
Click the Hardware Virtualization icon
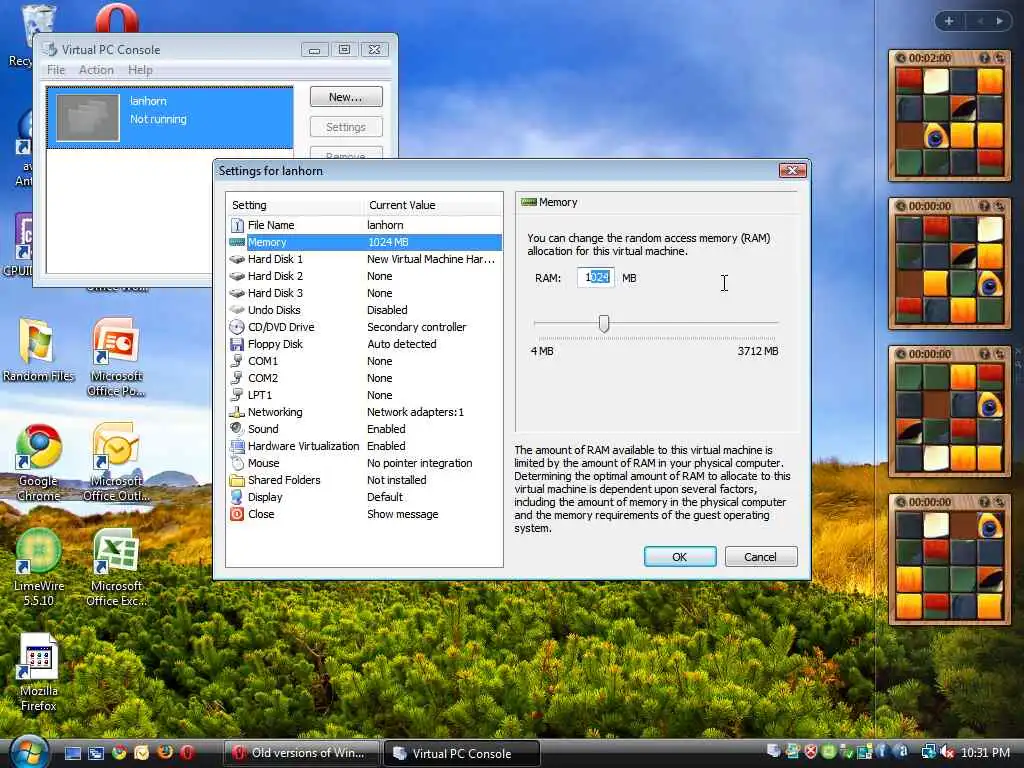coord(236,446)
